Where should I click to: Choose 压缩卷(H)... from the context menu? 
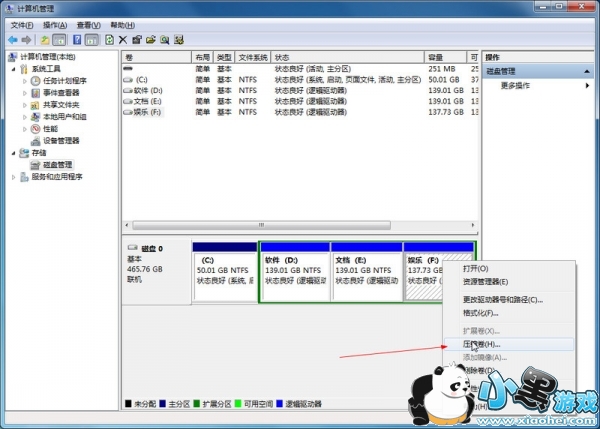click(485, 344)
